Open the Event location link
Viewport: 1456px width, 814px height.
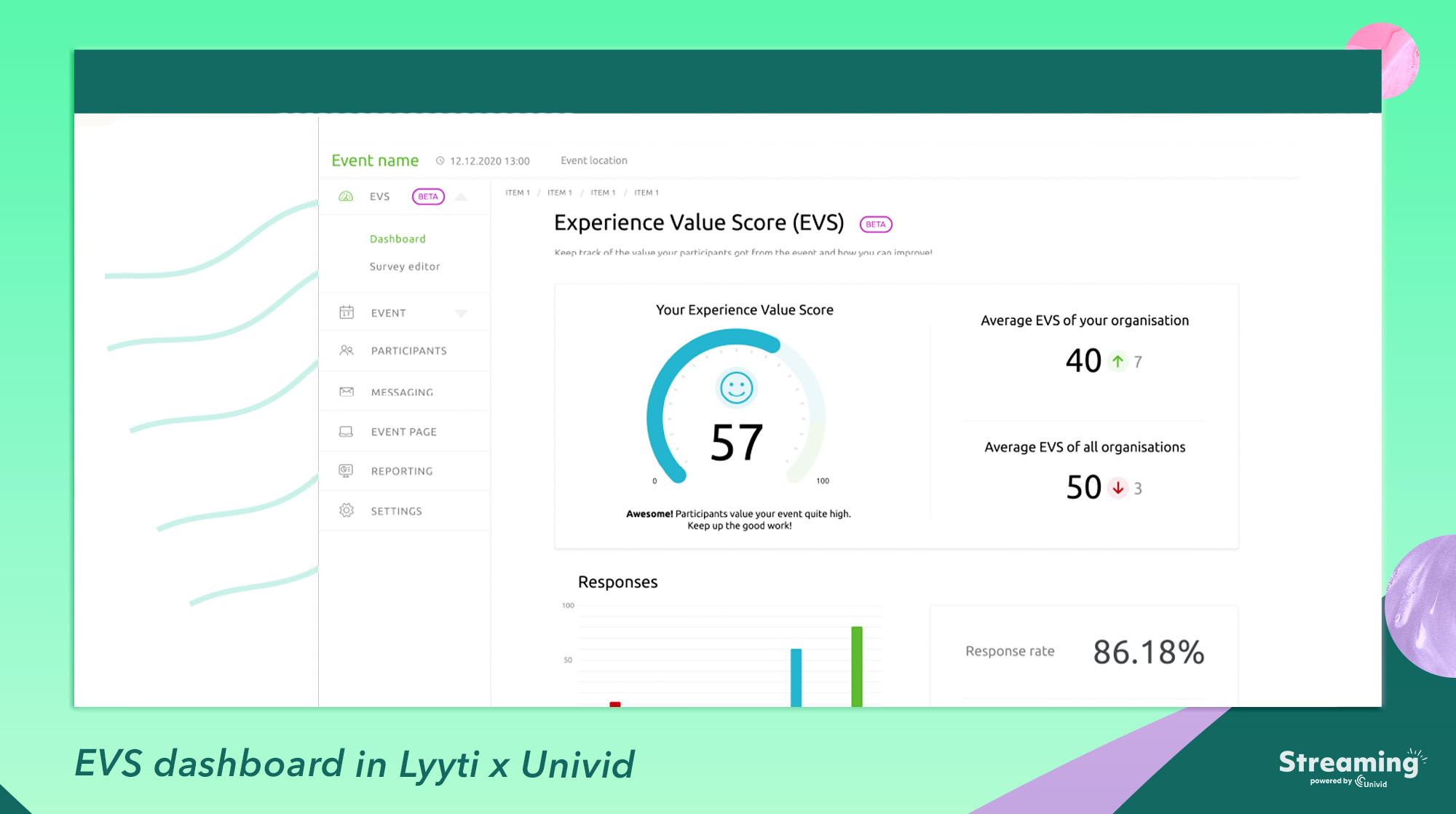tap(593, 160)
